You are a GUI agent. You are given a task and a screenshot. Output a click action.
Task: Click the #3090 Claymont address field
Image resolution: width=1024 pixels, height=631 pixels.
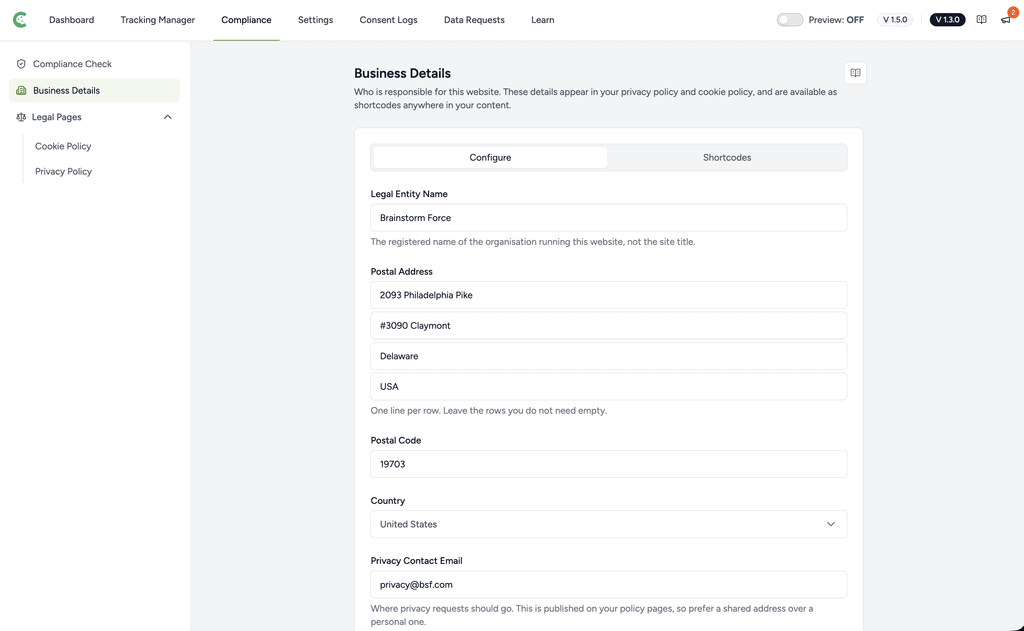click(608, 325)
